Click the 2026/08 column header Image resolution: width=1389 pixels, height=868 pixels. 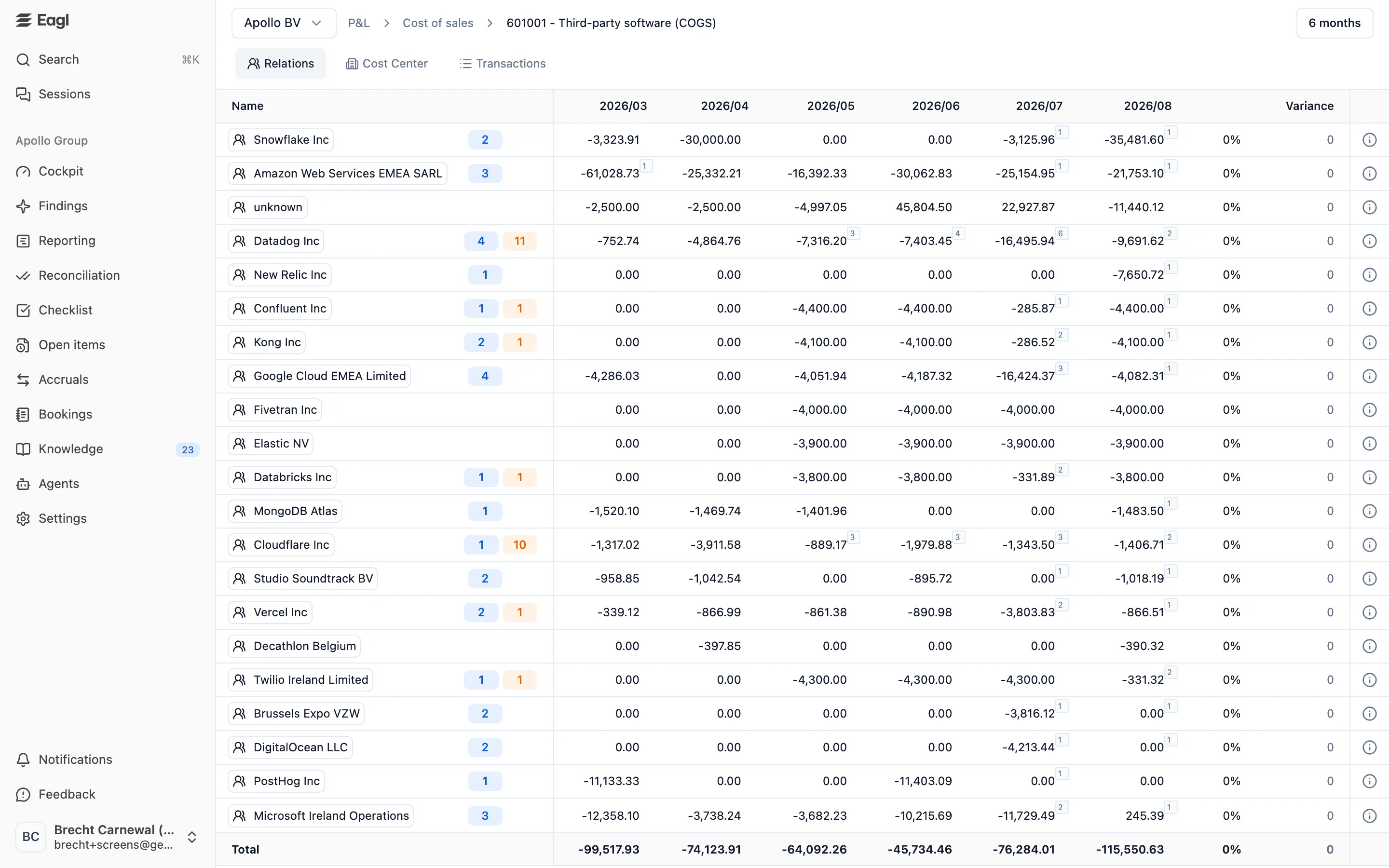click(x=1147, y=106)
